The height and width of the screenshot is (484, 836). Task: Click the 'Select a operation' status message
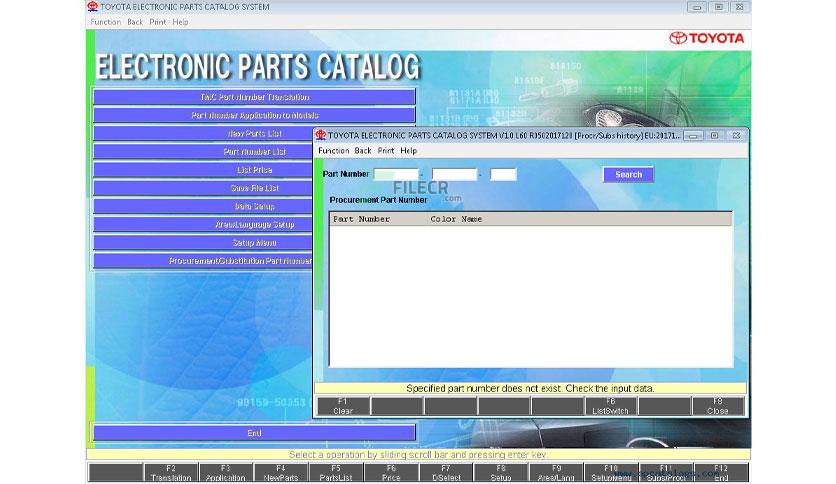click(418, 455)
